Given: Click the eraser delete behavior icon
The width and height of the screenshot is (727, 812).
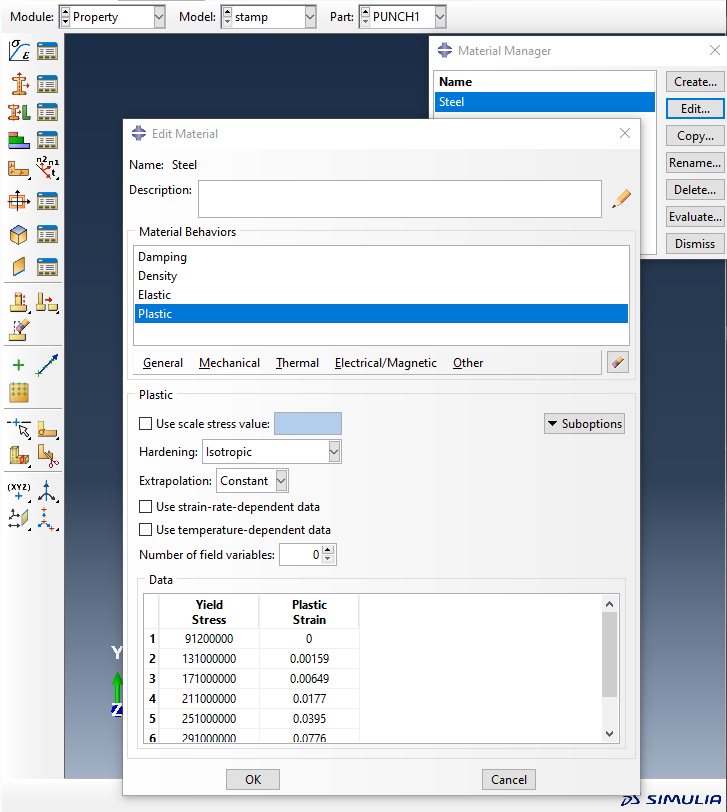Looking at the screenshot, I should 618,362.
